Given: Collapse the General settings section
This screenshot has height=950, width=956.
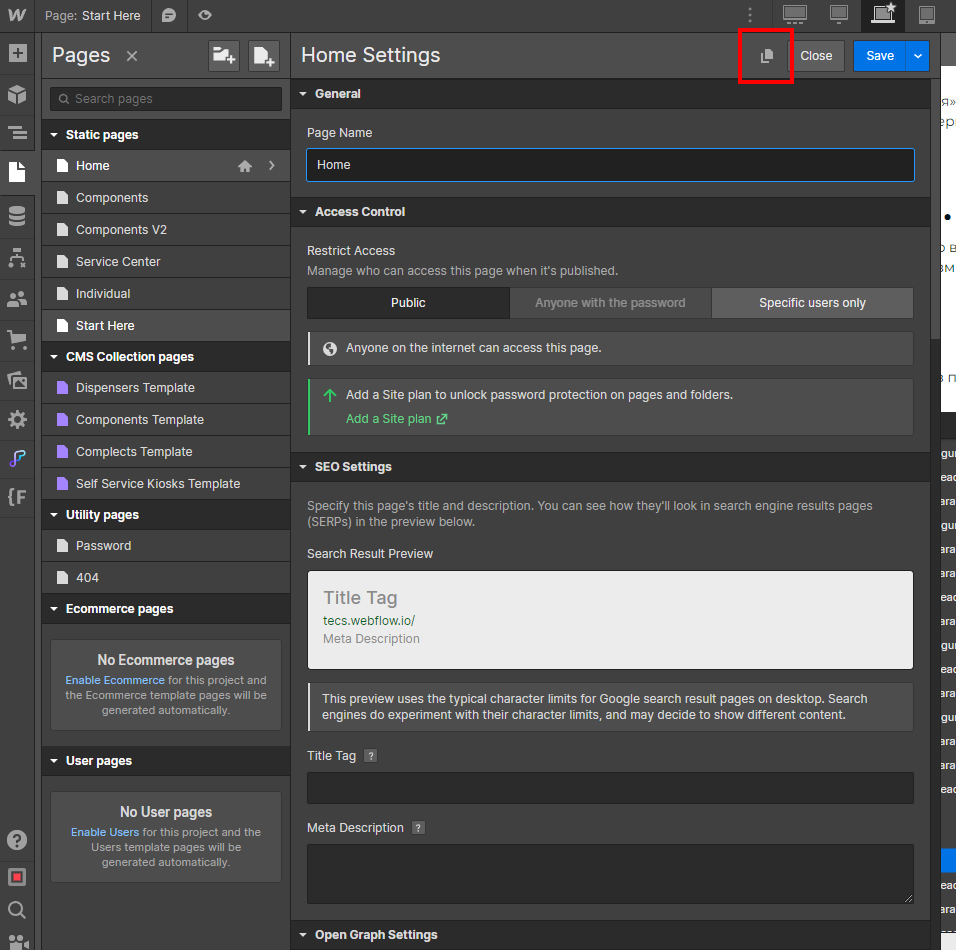Looking at the screenshot, I should pos(303,94).
